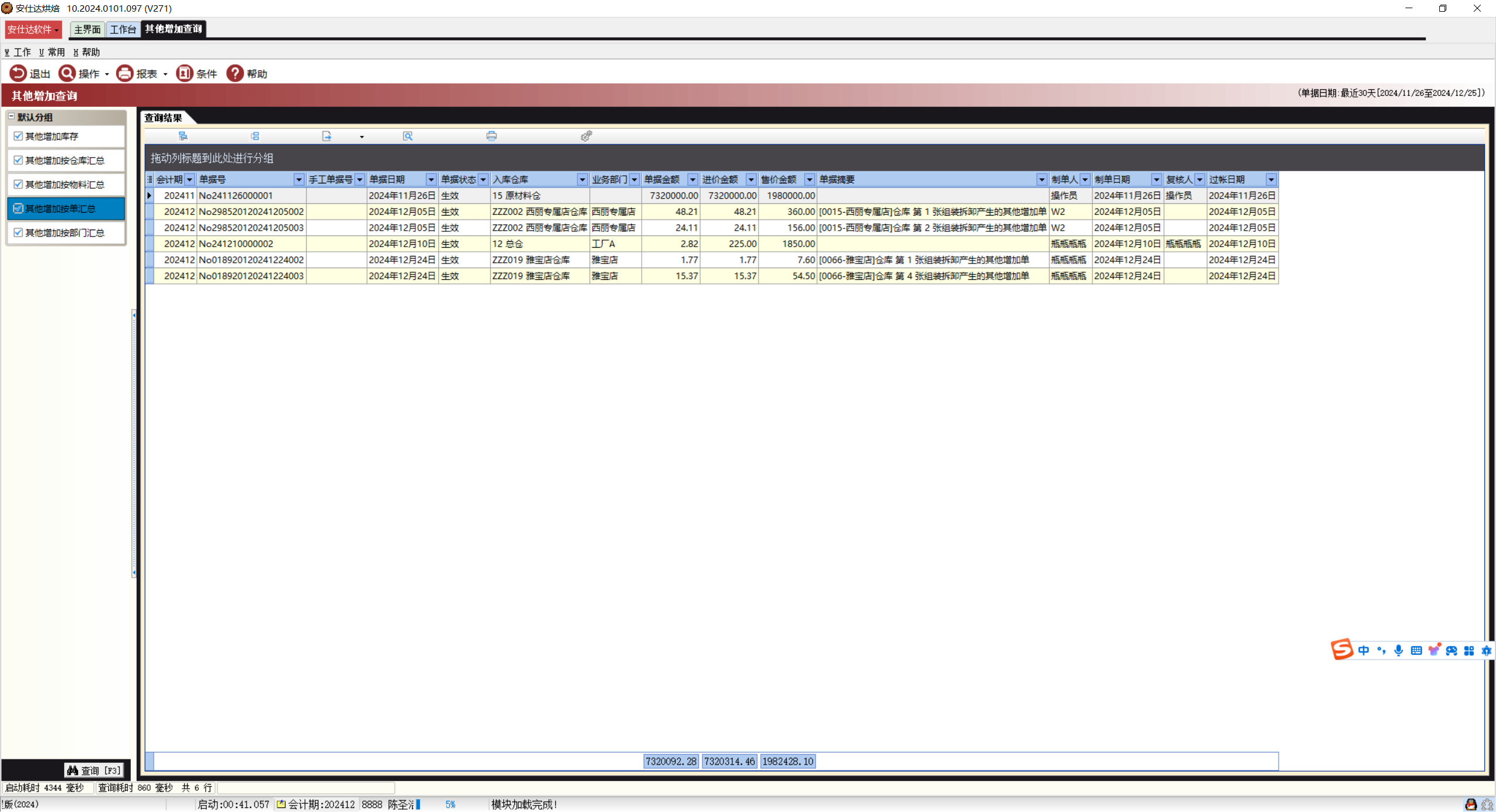Open 入库仓库 column filter dropdown

click(x=582, y=179)
